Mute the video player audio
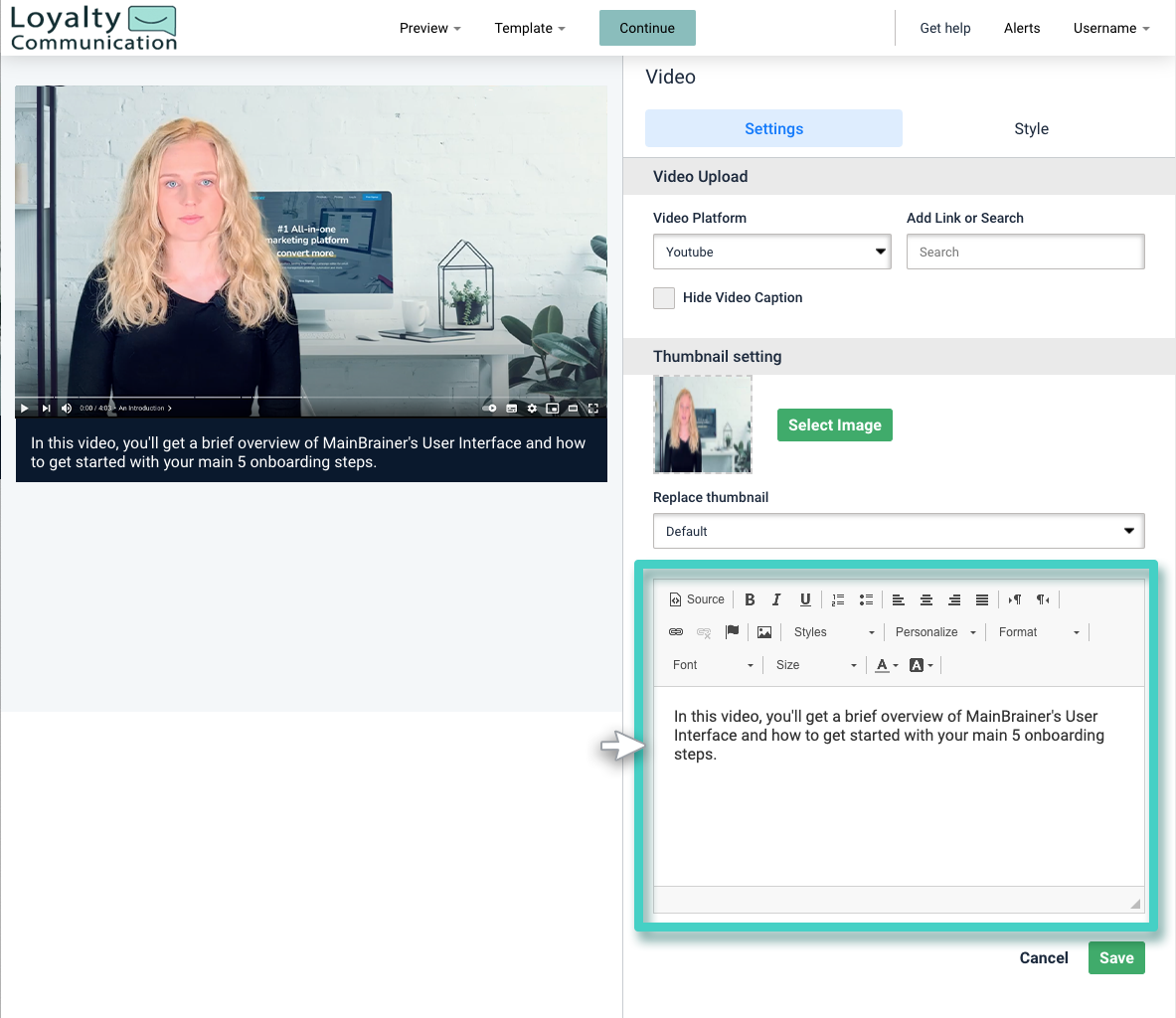This screenshot has height=1018, width=1176. [66, 408]
